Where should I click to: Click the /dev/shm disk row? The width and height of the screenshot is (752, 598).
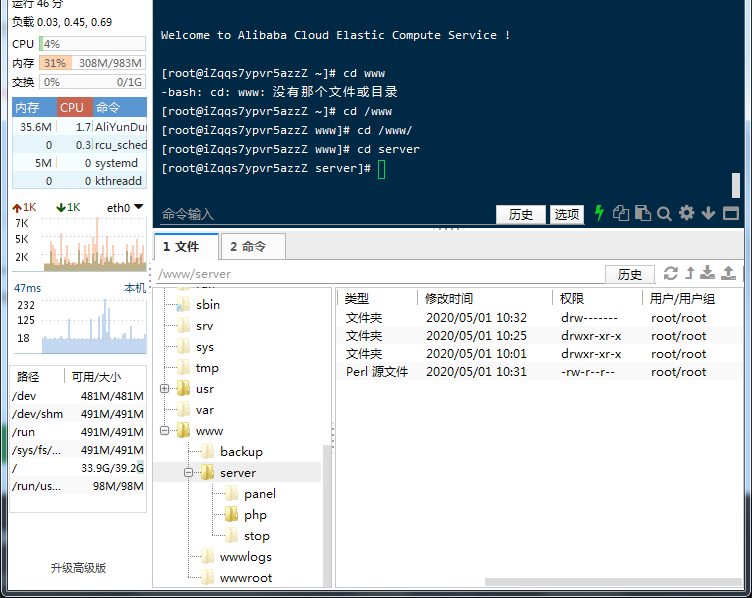78,414
